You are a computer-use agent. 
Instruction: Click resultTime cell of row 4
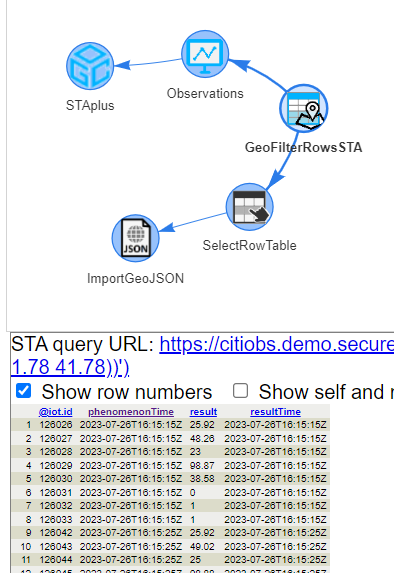(276, 466)
